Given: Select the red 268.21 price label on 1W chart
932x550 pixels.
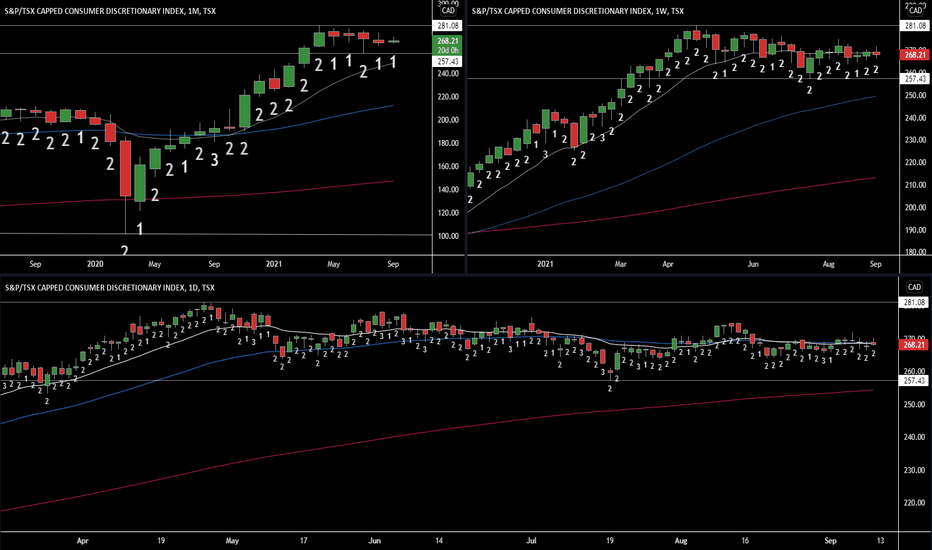Looking at the screenshot, I should [915, 55].
